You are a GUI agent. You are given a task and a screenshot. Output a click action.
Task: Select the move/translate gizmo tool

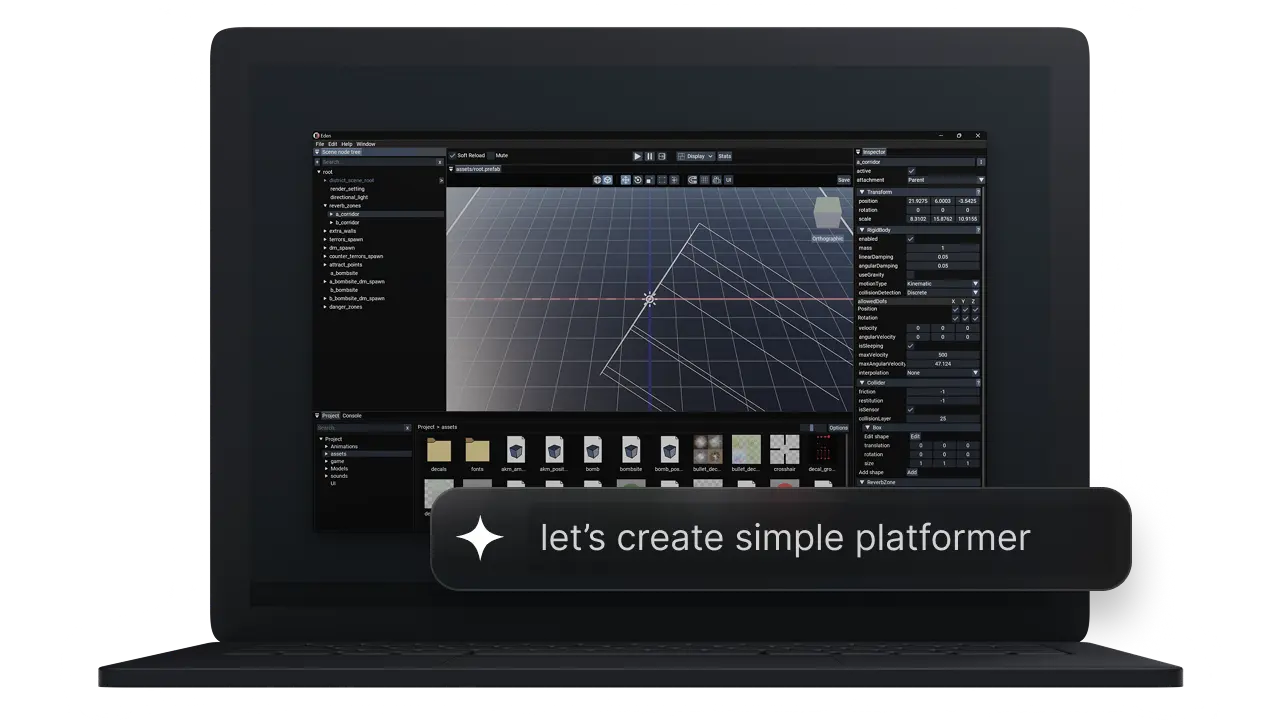[626, 180]
